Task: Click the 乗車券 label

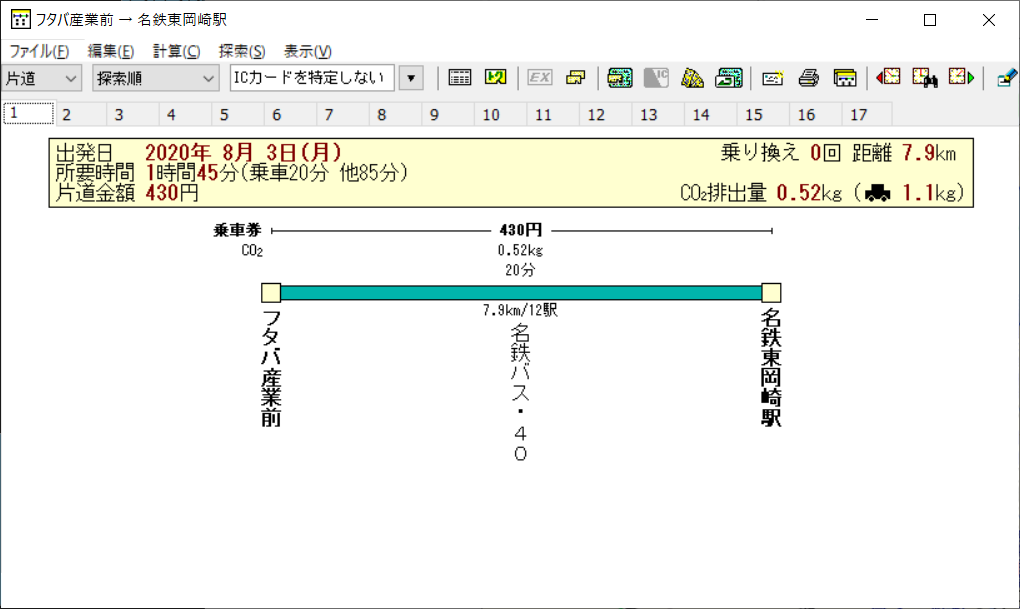Action: tap(237, 230)
